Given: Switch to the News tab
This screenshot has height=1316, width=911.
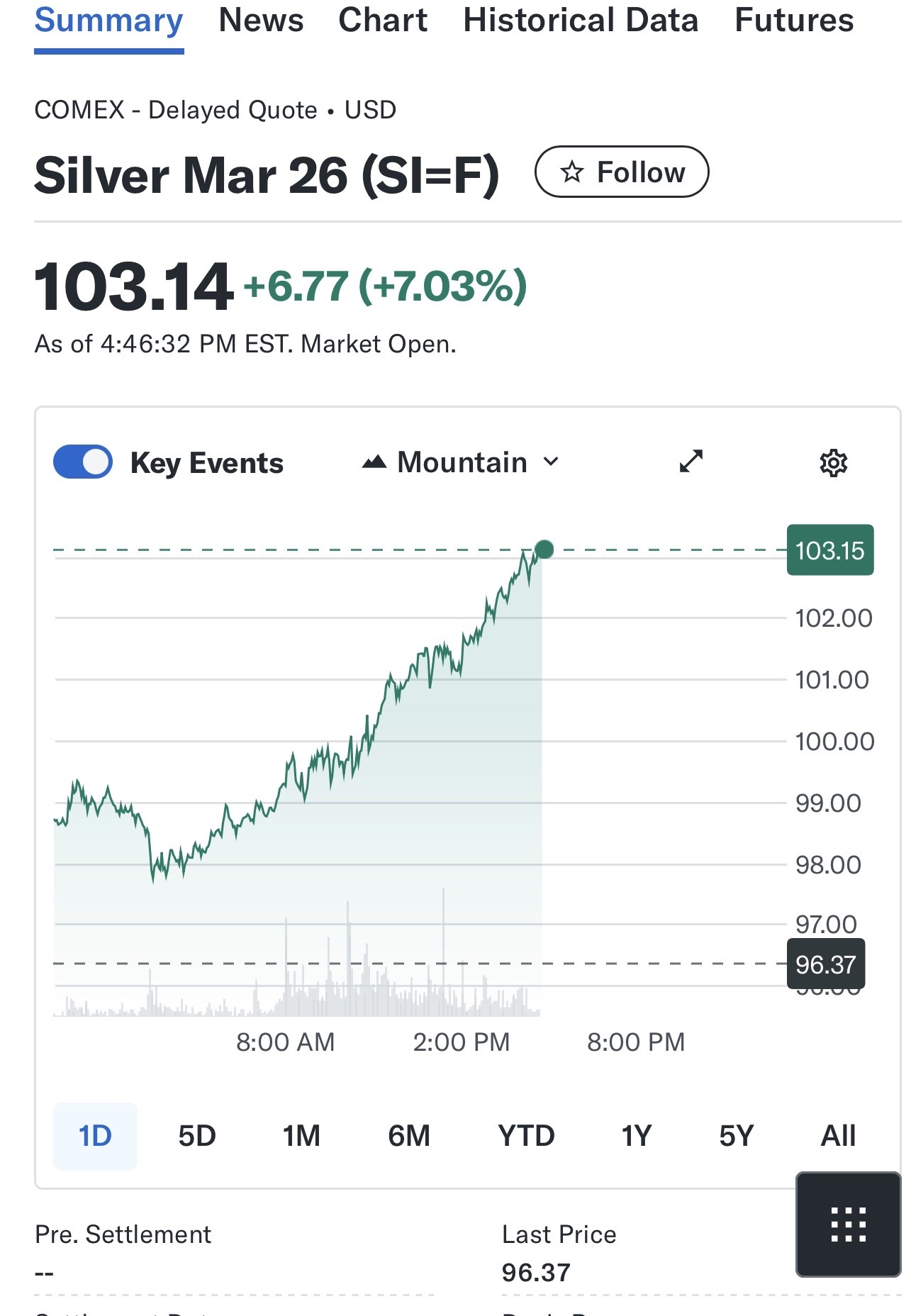Looking at the screenshot, I should click(261, 21).
